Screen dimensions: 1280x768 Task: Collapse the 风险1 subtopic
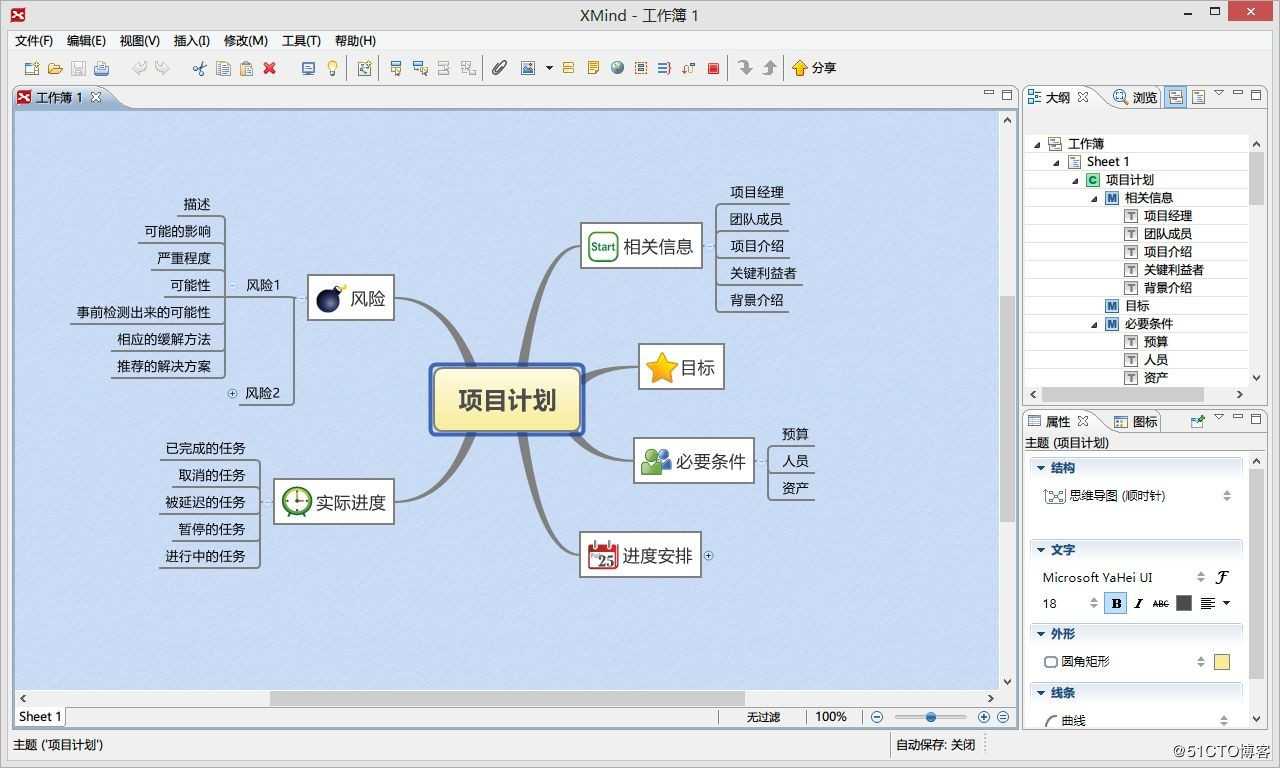point(233,285)
